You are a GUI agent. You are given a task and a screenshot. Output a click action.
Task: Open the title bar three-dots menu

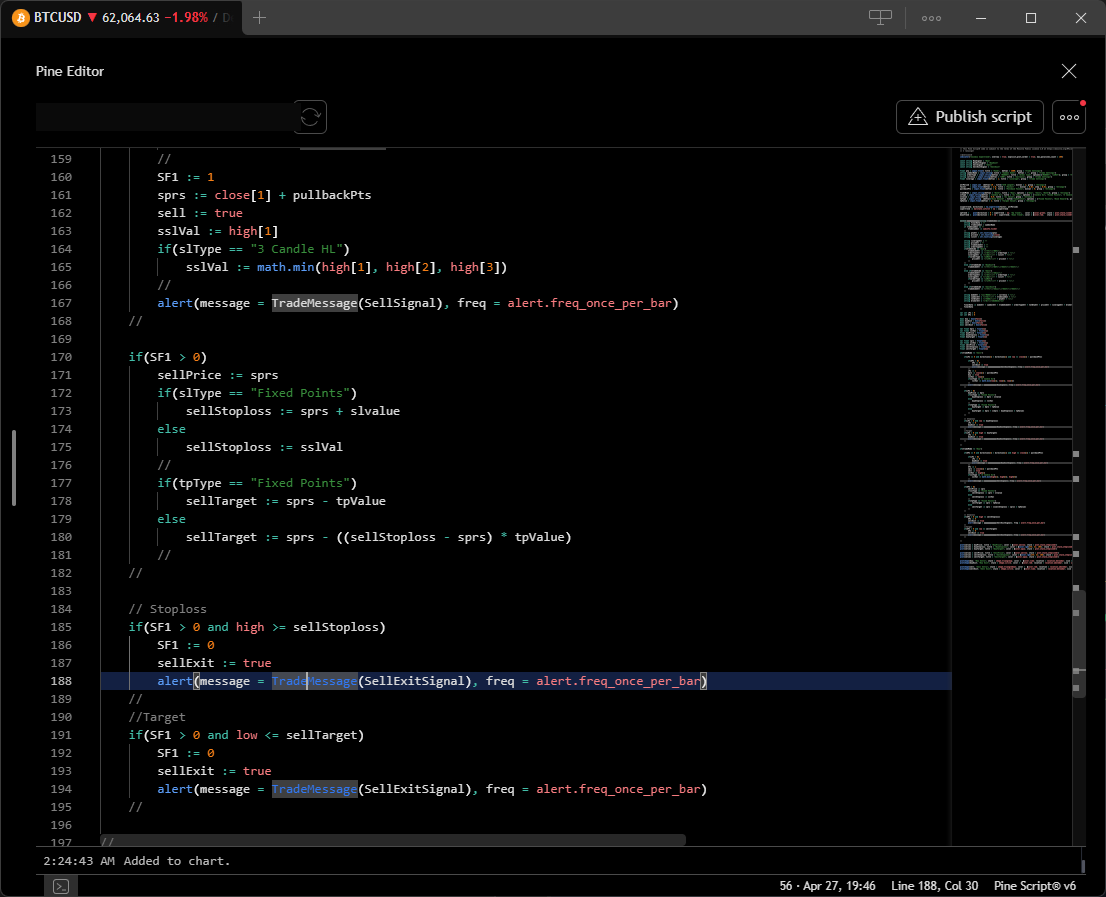pos(931,18)
